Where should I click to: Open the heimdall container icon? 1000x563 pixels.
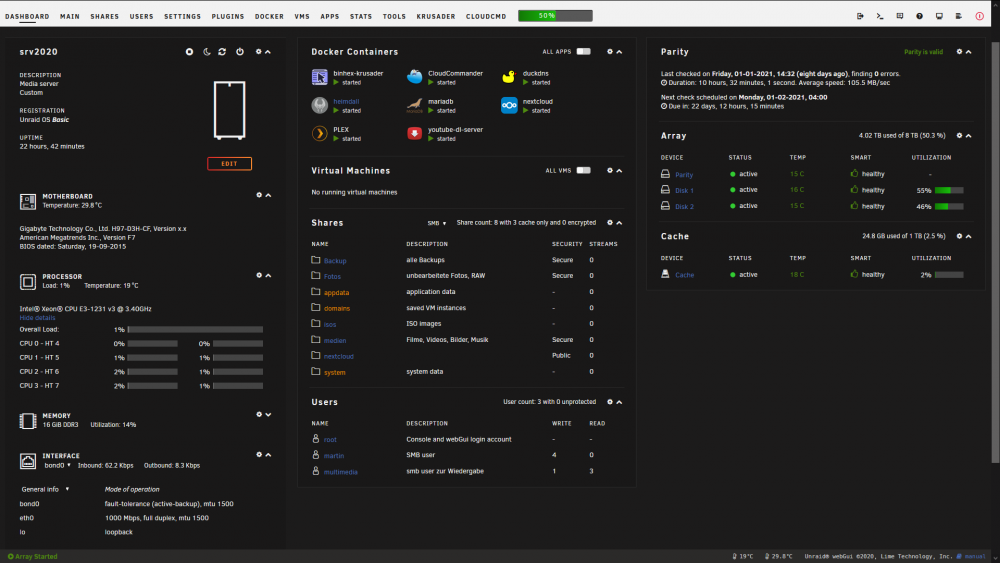(x=320, y=105)
